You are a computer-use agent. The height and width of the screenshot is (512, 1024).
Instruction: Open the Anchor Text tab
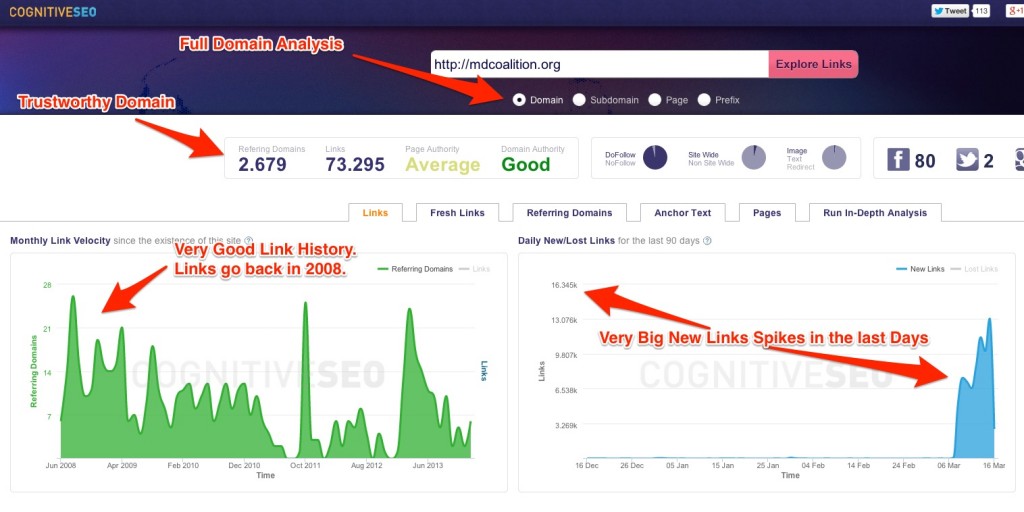(682, 213)
